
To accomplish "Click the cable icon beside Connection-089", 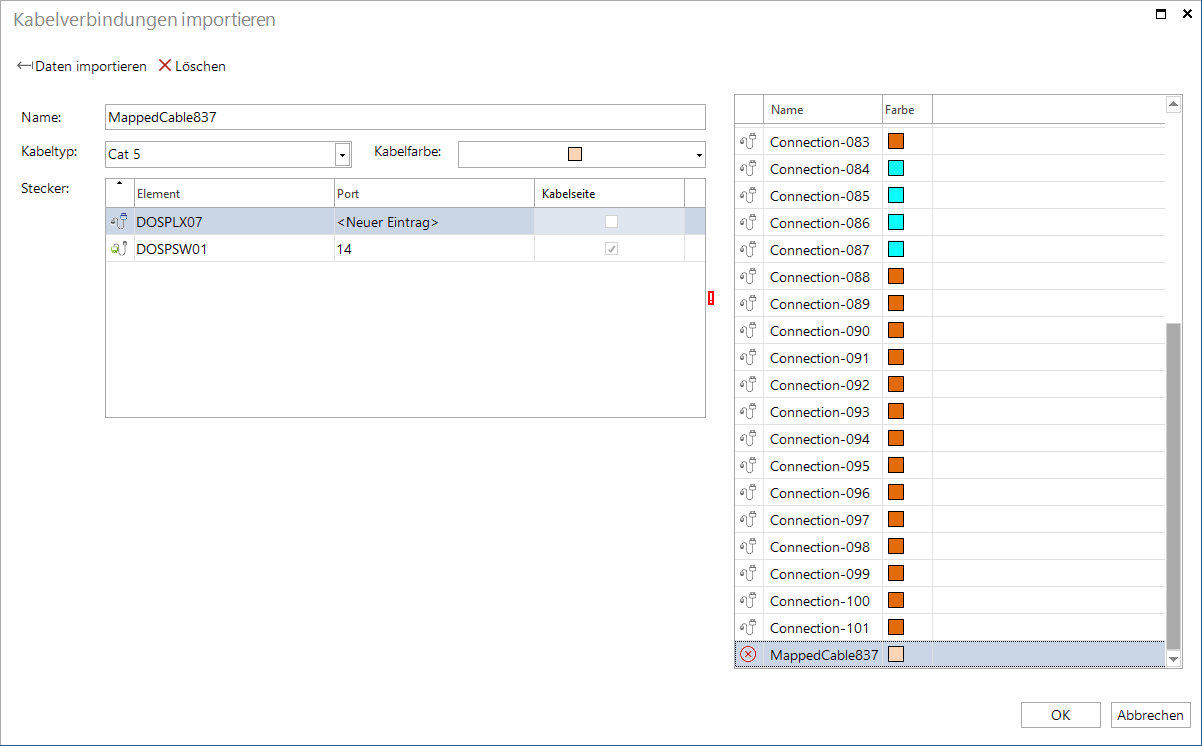I will click(x=748, y=304).
